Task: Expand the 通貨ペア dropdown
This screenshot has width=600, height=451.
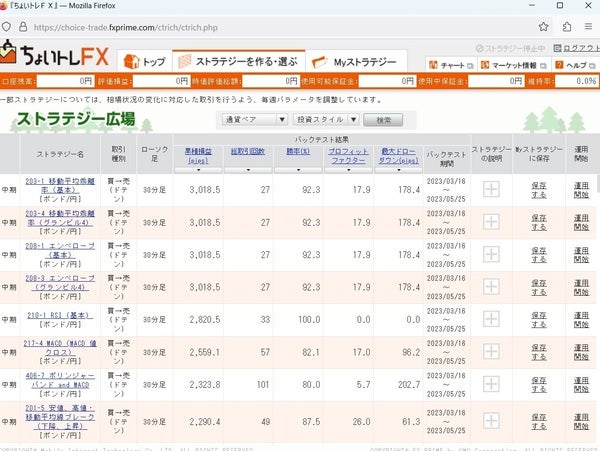Action: (x=254, y=120)
